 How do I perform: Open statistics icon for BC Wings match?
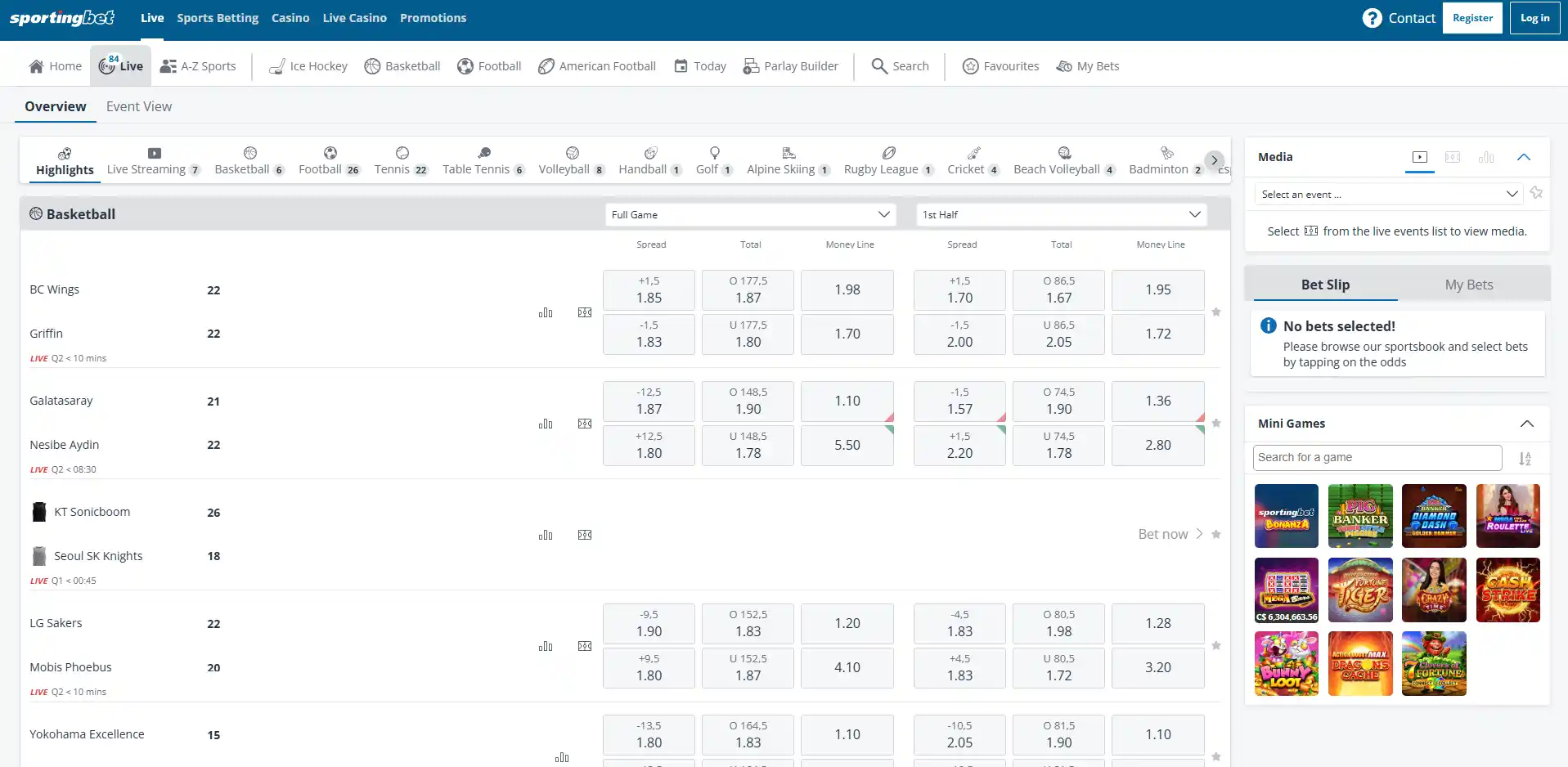(x=546, y=312)
